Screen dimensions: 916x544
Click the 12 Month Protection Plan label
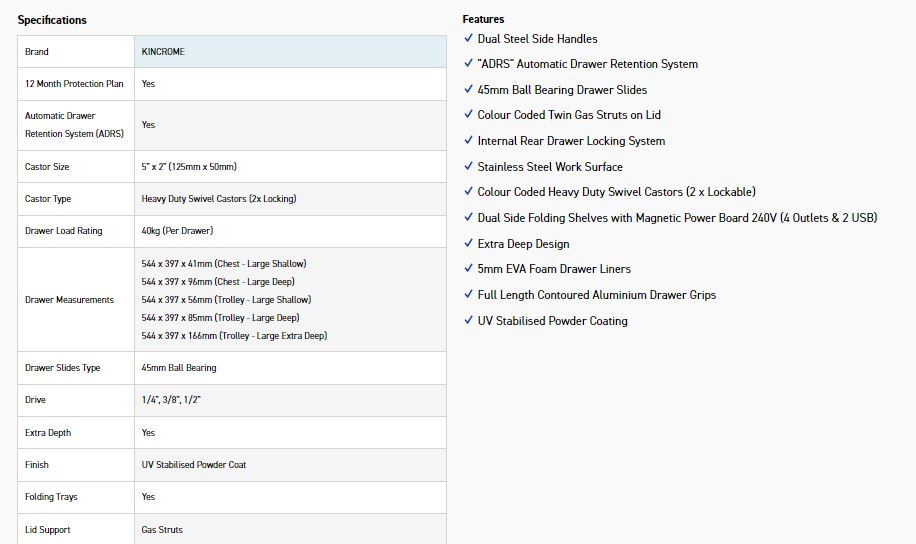coord(74,84)
